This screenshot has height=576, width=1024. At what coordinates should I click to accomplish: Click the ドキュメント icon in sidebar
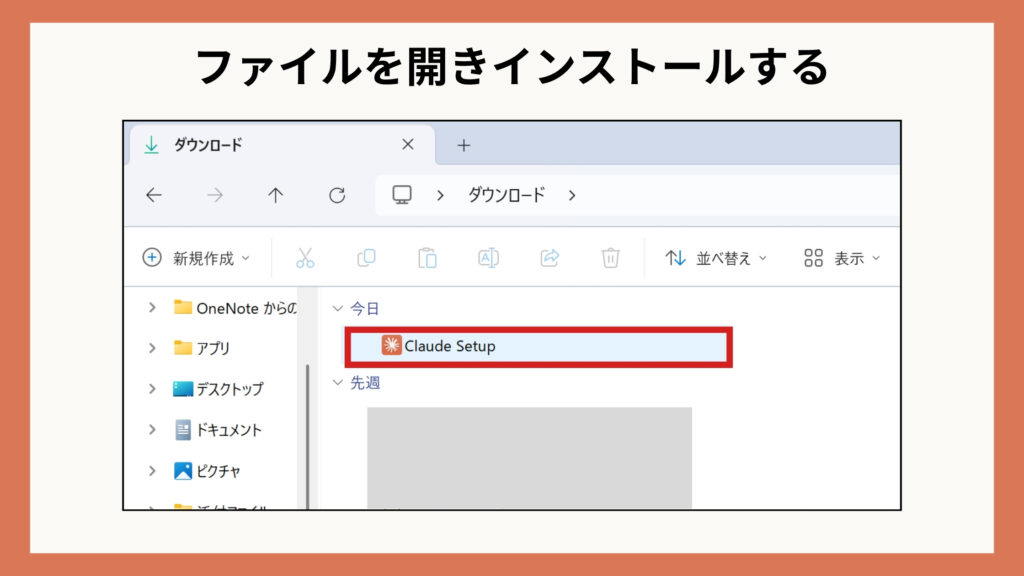(x=183, y=430)
